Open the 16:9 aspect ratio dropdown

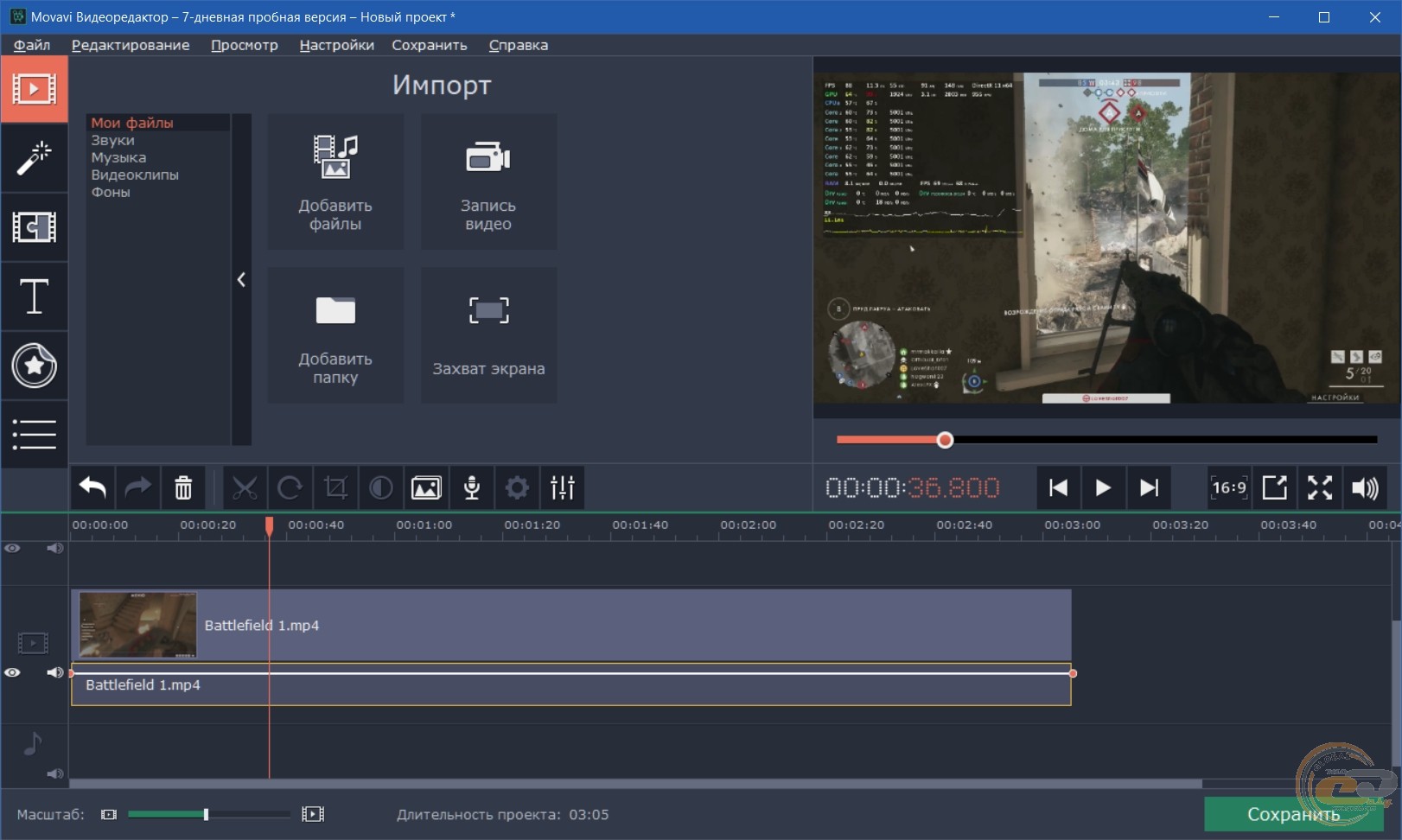coord(1229,488)
